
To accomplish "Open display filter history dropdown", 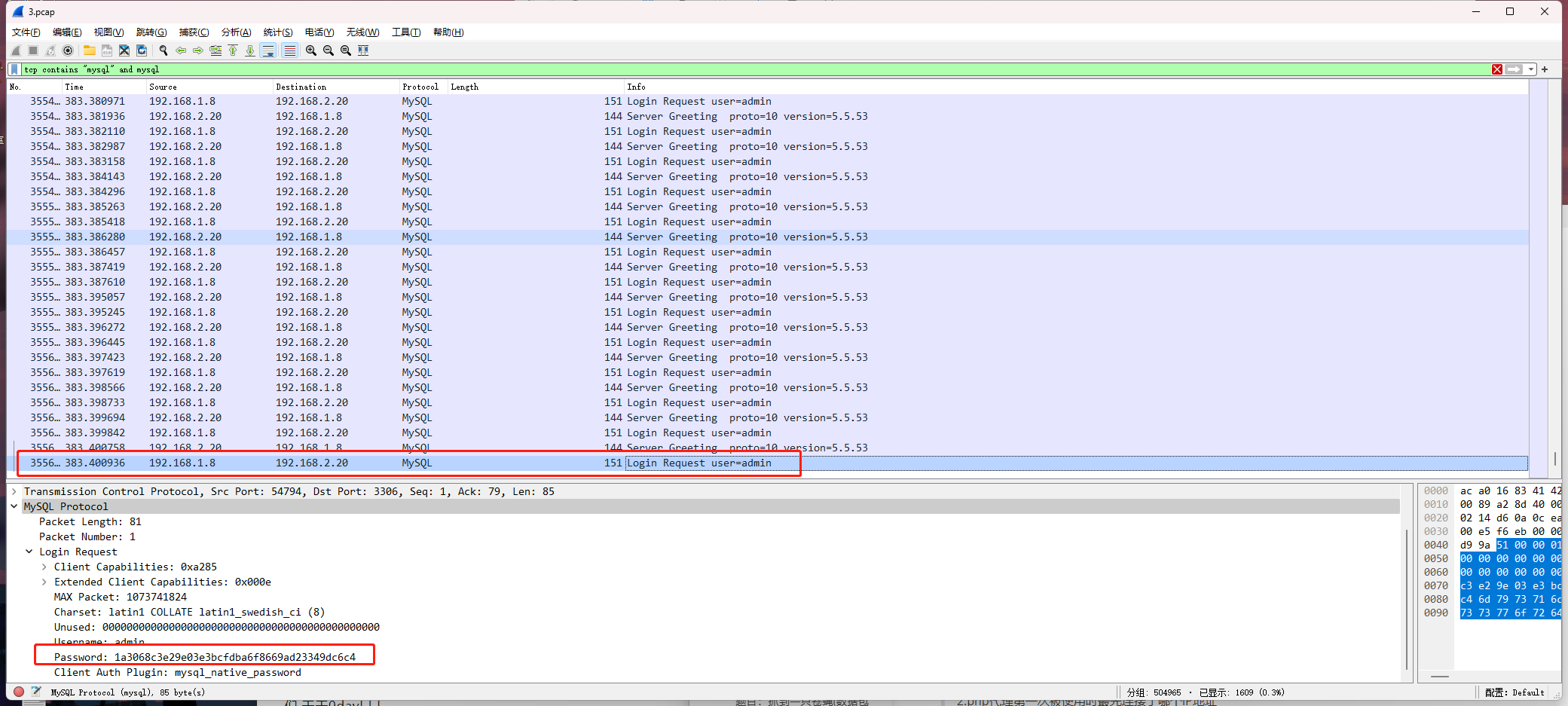I will (x=1531, y=69).
